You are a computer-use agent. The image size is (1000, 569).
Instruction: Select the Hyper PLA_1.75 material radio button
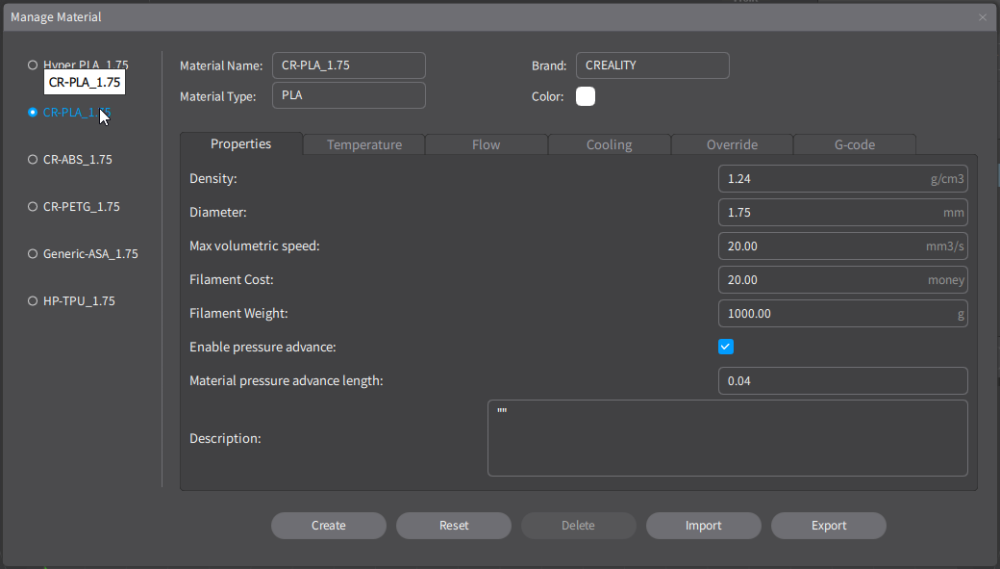[33, 65]
